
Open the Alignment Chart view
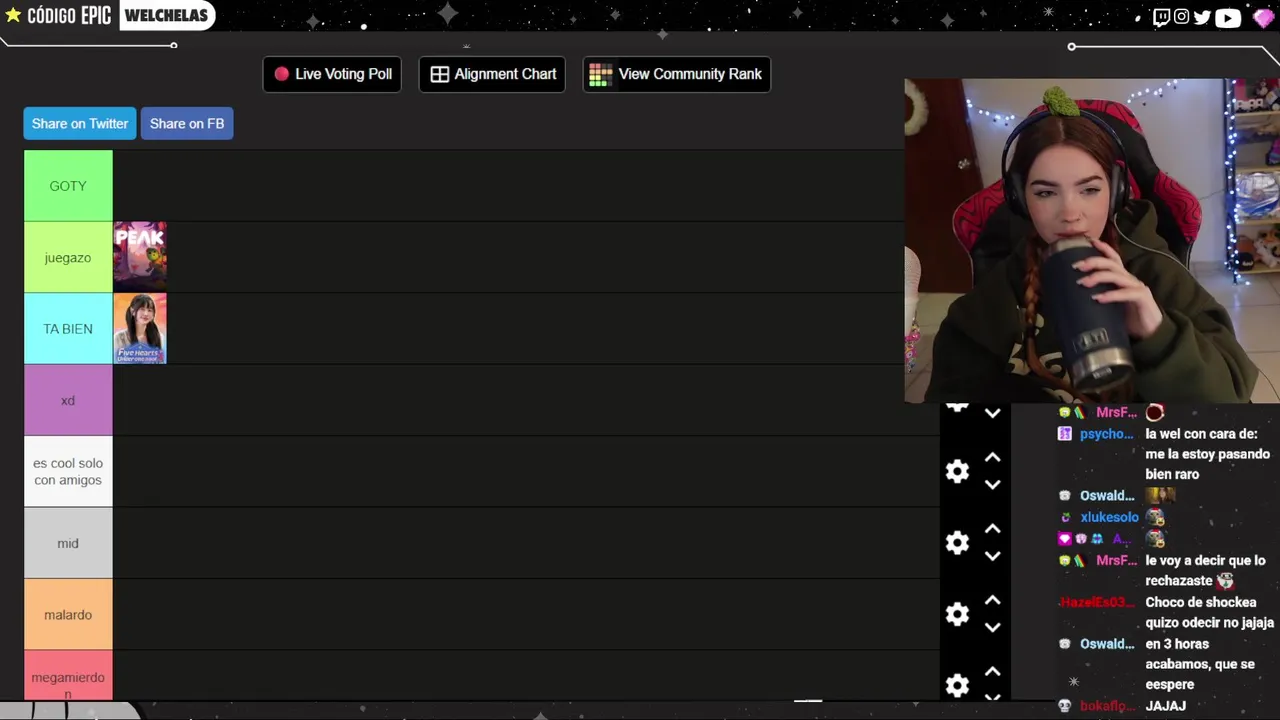(x=492, y=74)
